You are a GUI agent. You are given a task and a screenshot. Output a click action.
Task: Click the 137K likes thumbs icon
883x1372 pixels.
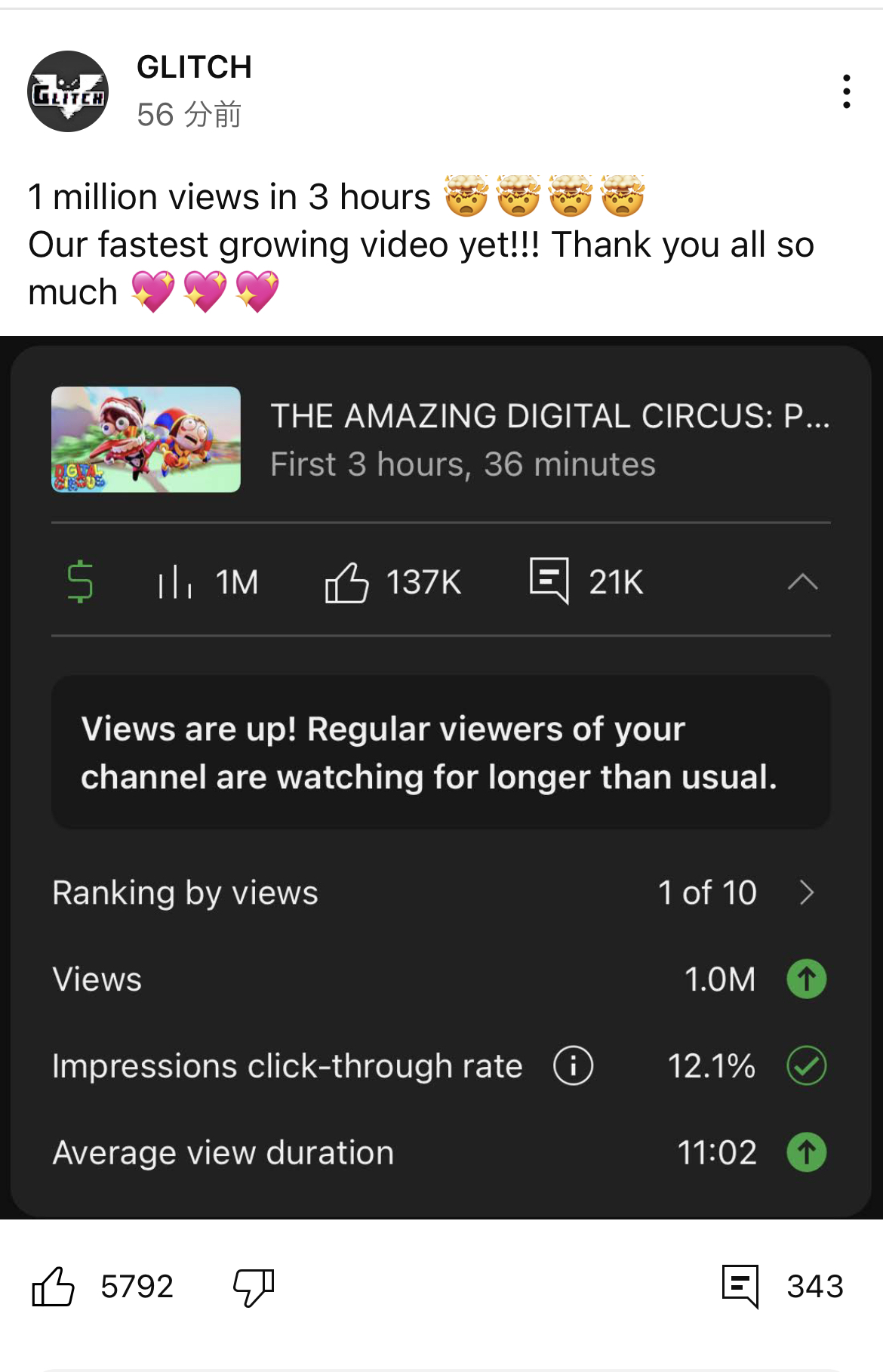346,582
